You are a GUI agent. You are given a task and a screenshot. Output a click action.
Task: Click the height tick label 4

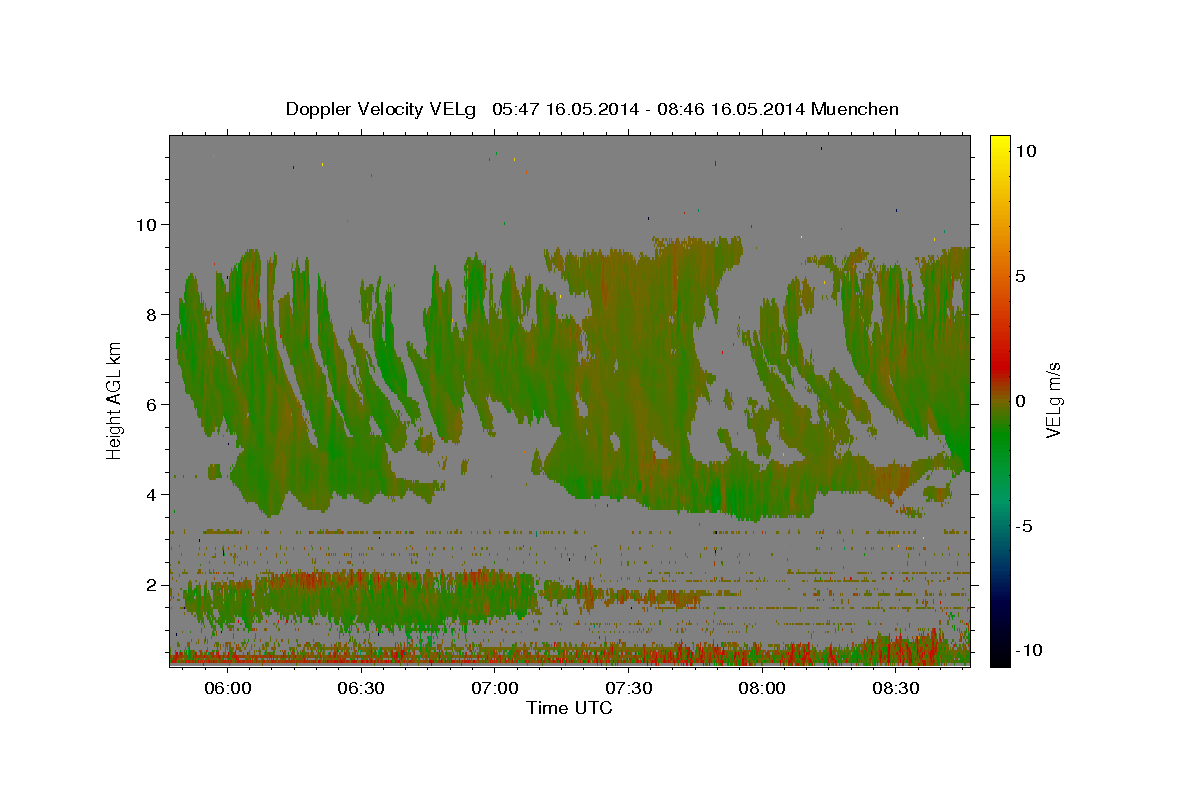pos(151,494)
